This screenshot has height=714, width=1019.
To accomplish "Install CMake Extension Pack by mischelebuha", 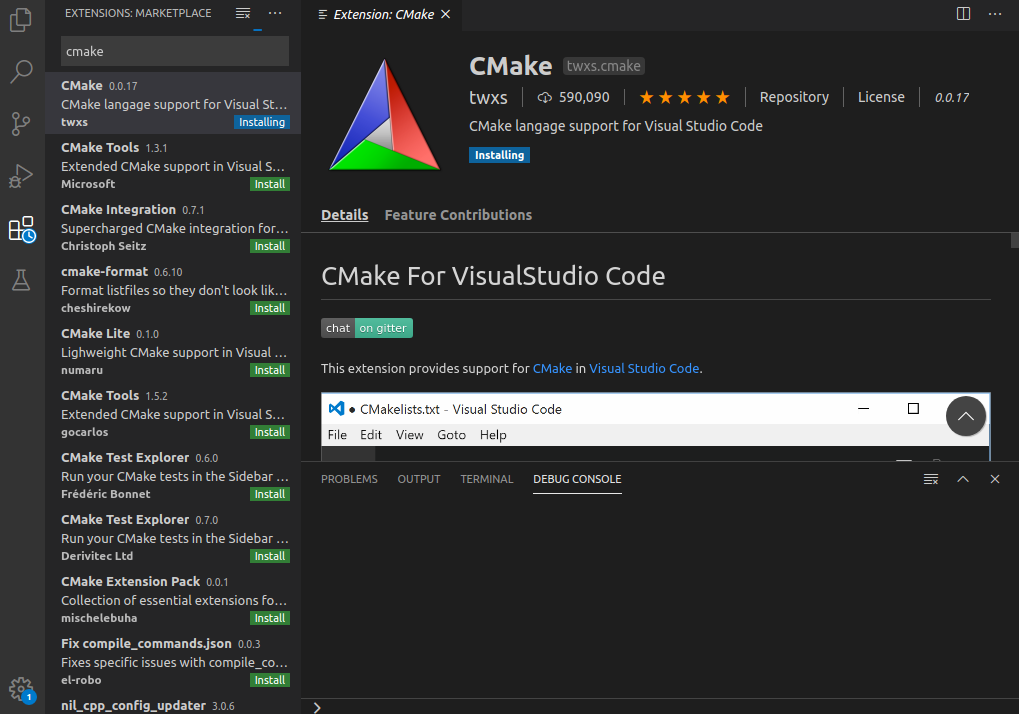I will tap(270, 618).
